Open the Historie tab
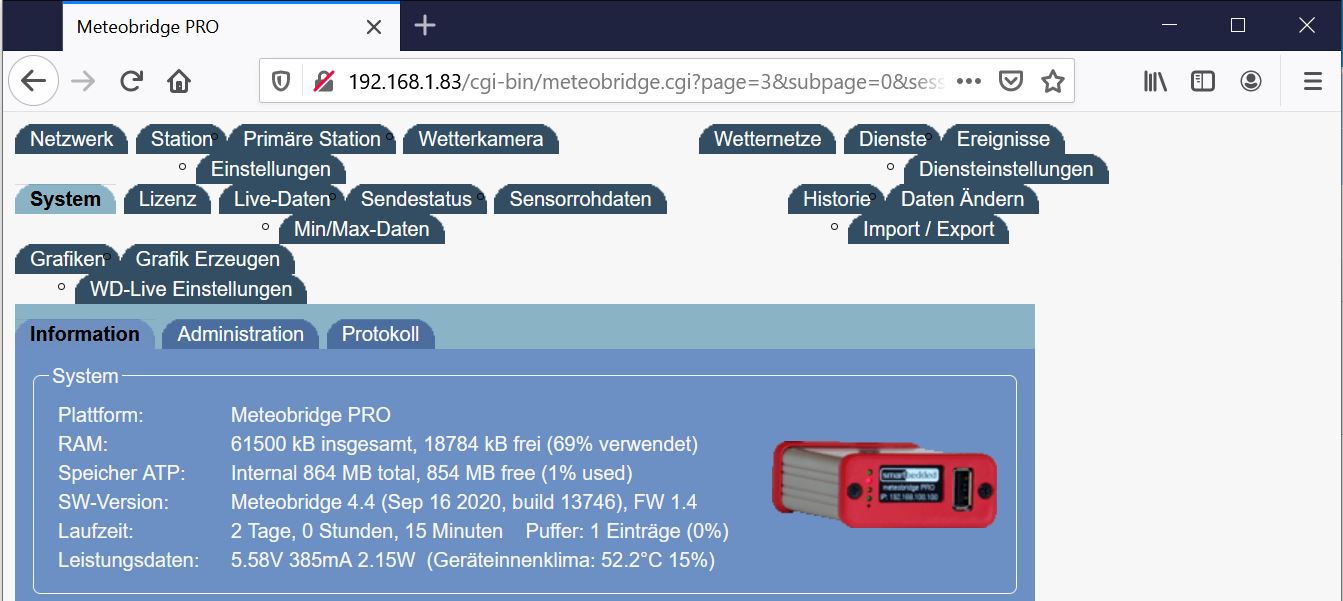The width and height of the screenshot is (1343, 601). pyautogui.click(x=837, y=199)
